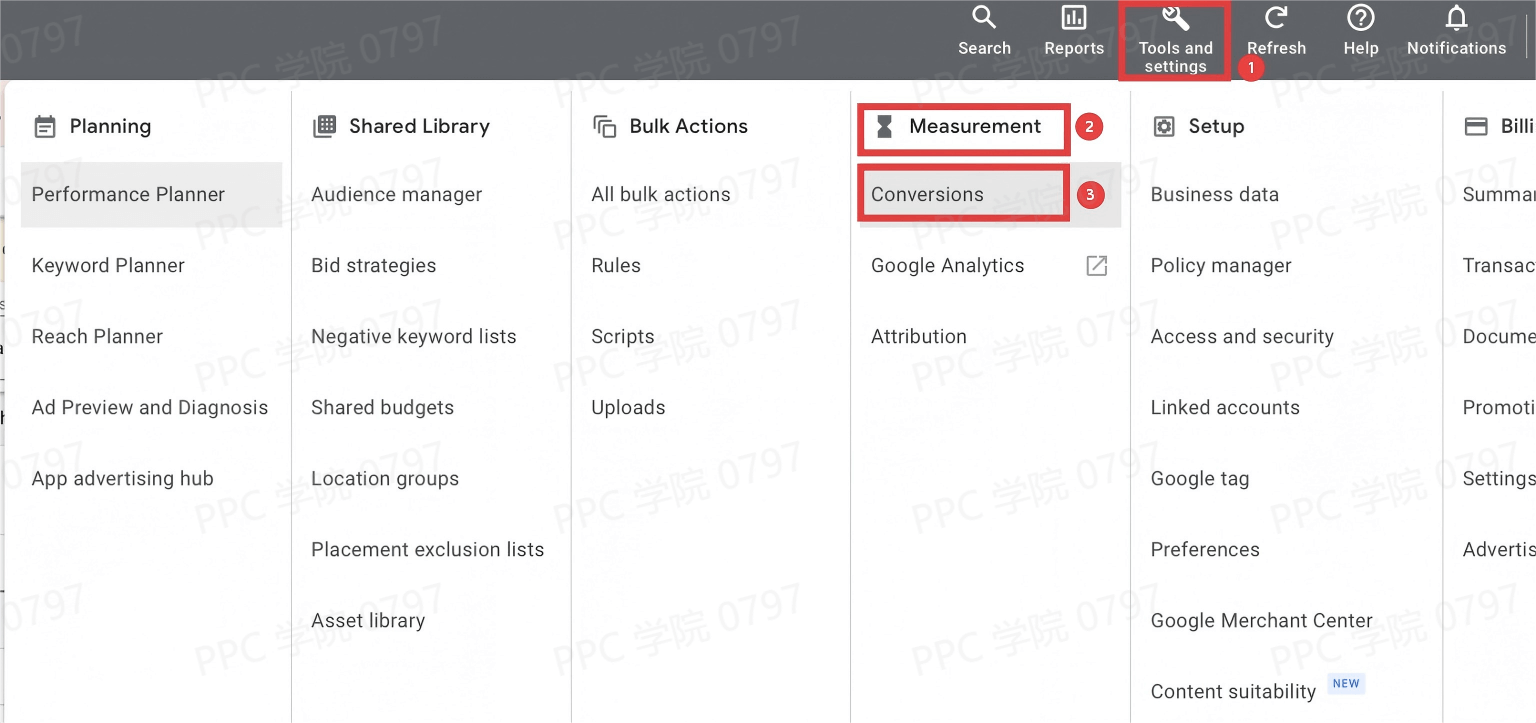The image size is (1536, 723).
Task: Open the Reports chart icon
Action: [x=1074, y=18]
